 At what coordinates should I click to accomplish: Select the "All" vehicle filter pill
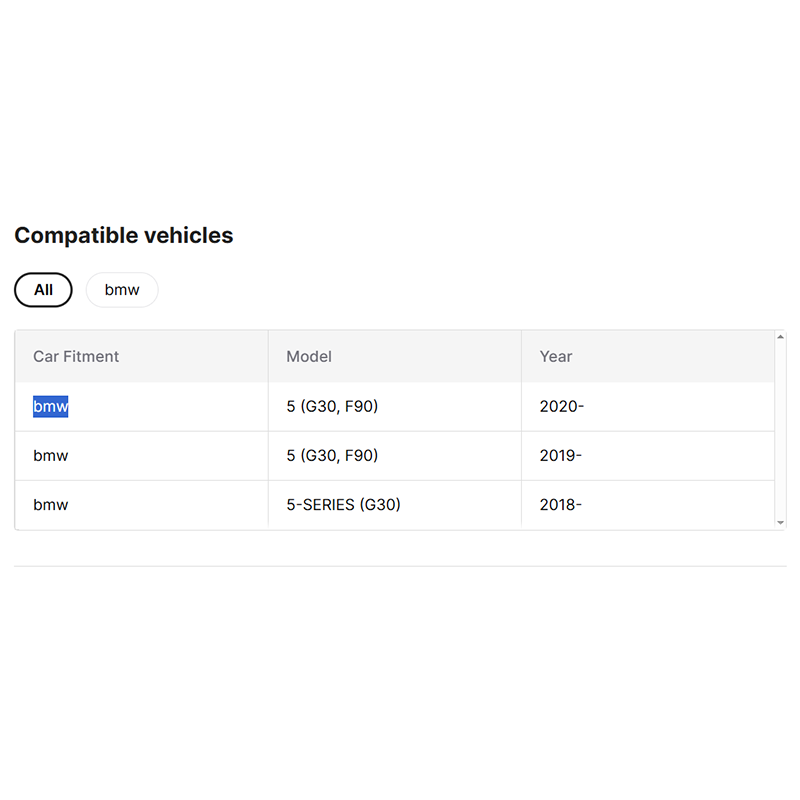click(x=43, y=290)
